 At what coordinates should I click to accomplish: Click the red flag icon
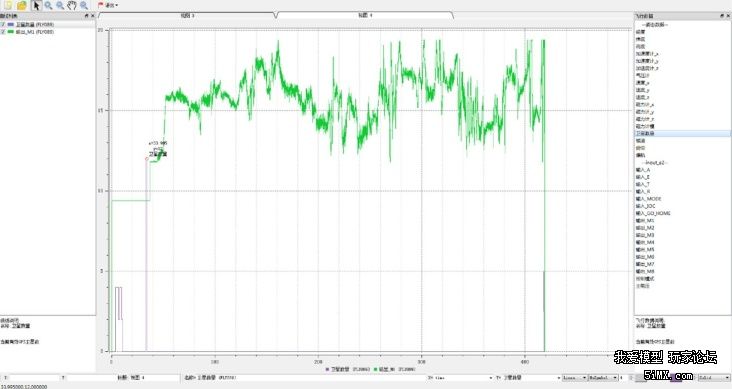coord(100,5)
